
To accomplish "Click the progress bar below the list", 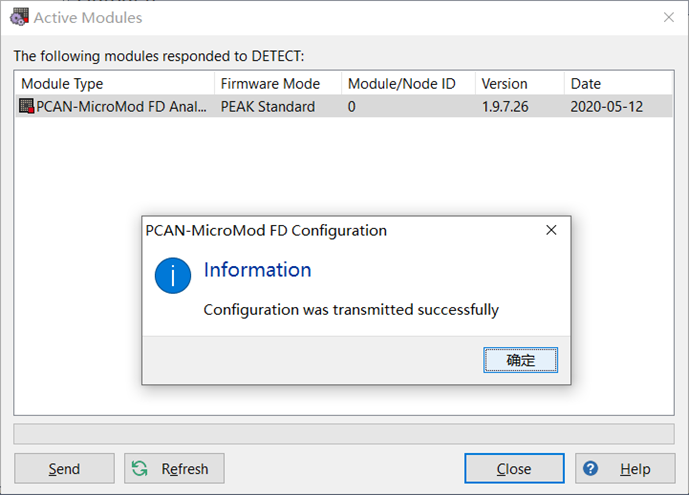I will (343, 433).
